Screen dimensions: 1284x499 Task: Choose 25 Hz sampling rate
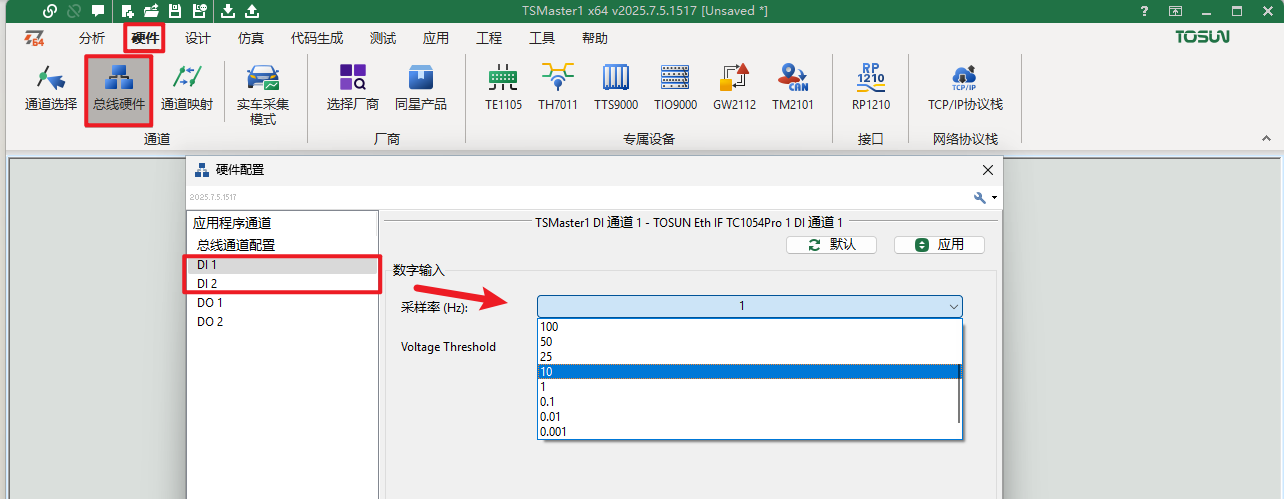748,357
